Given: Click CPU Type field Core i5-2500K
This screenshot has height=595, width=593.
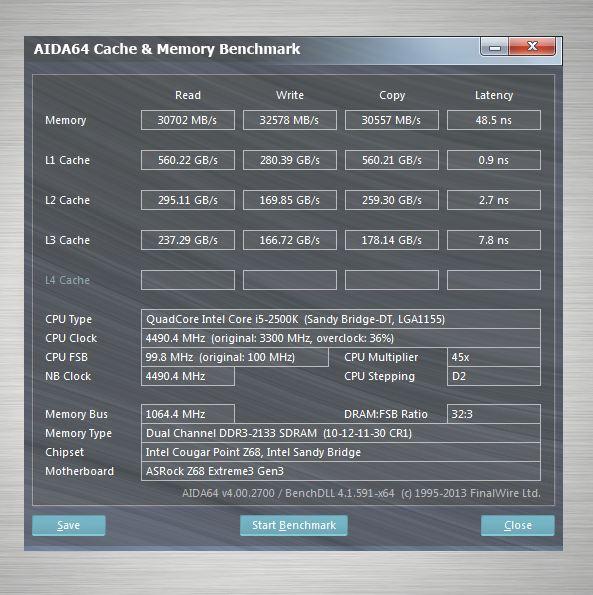Looking at the screenshot, I should [x=341, y=319].
